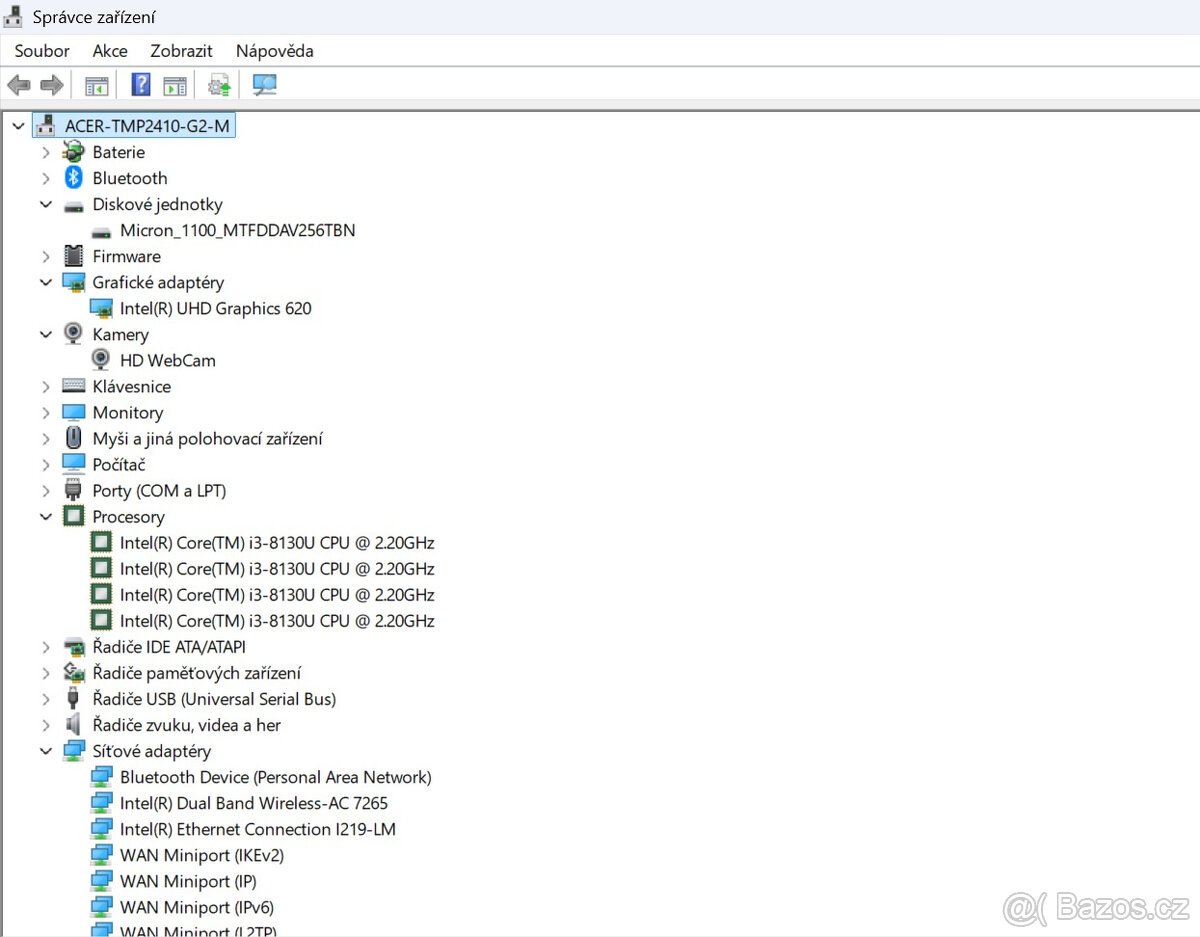Image resolution: width=1200 pixels, height=937 pixels.
Task: Select the Update driver toolbar icon
Action: click(x=218, y=84)
